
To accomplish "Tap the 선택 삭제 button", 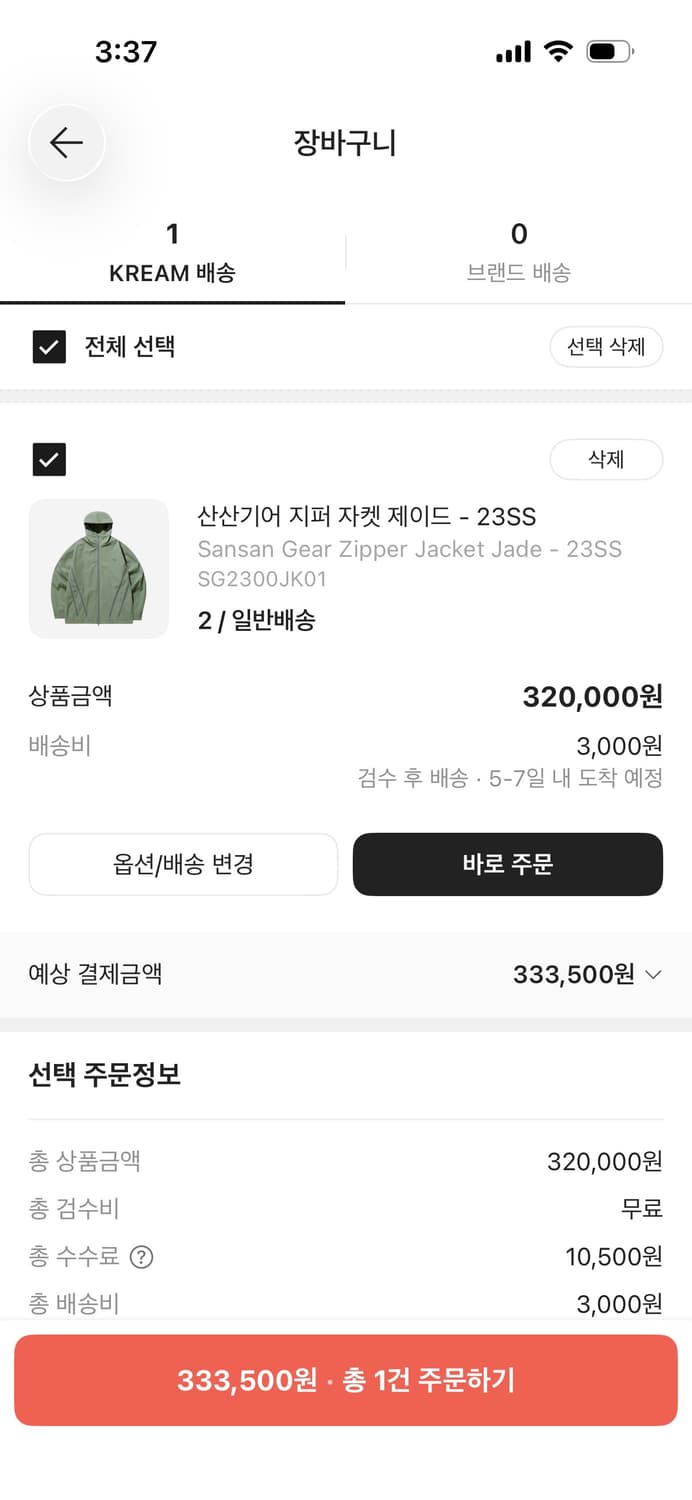I will tap(606, 347).
